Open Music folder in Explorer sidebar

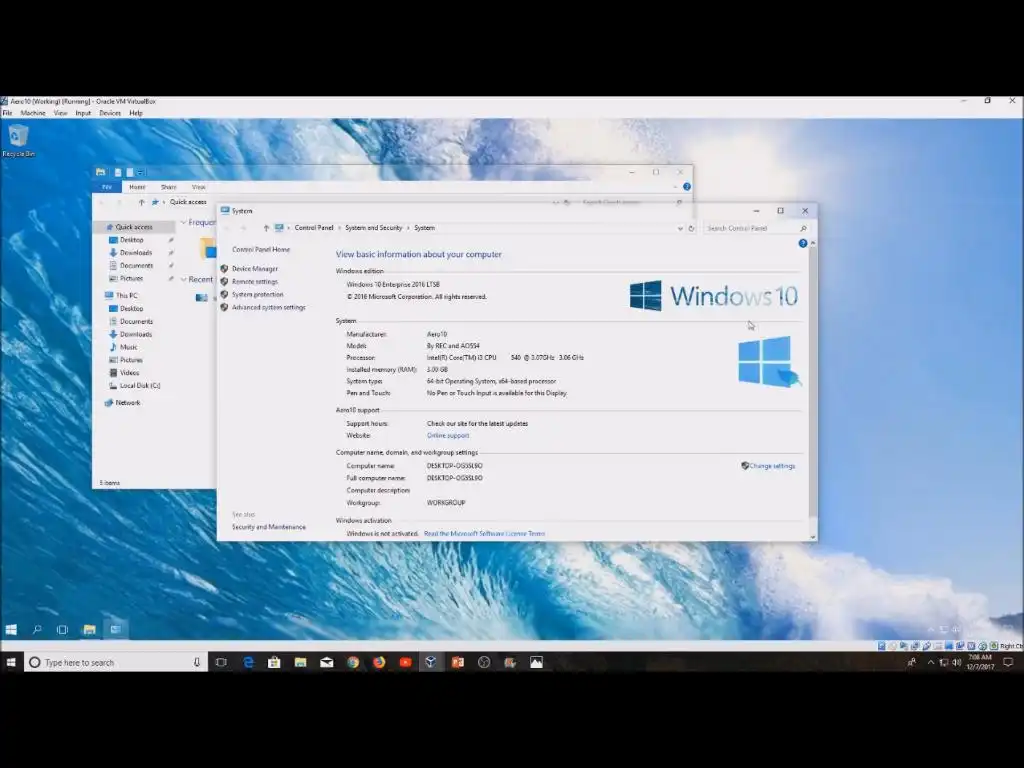129,347
